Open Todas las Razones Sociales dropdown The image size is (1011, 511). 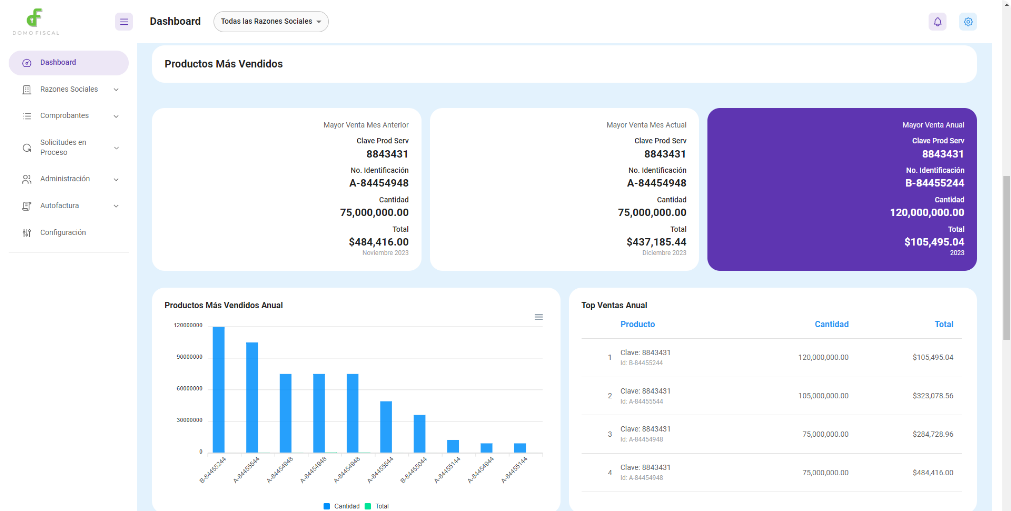[x=271, y=21]
